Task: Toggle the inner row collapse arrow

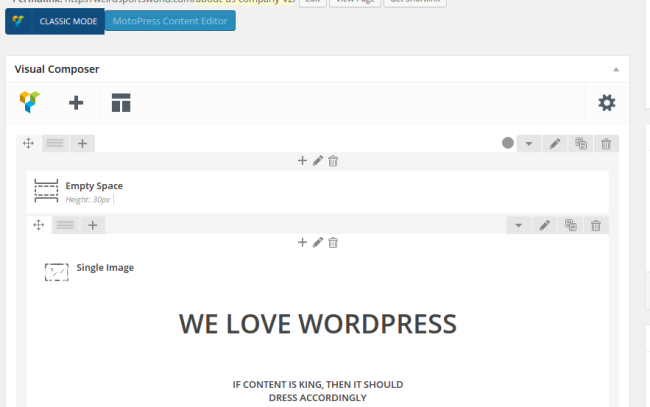Action: click(518, 225)
